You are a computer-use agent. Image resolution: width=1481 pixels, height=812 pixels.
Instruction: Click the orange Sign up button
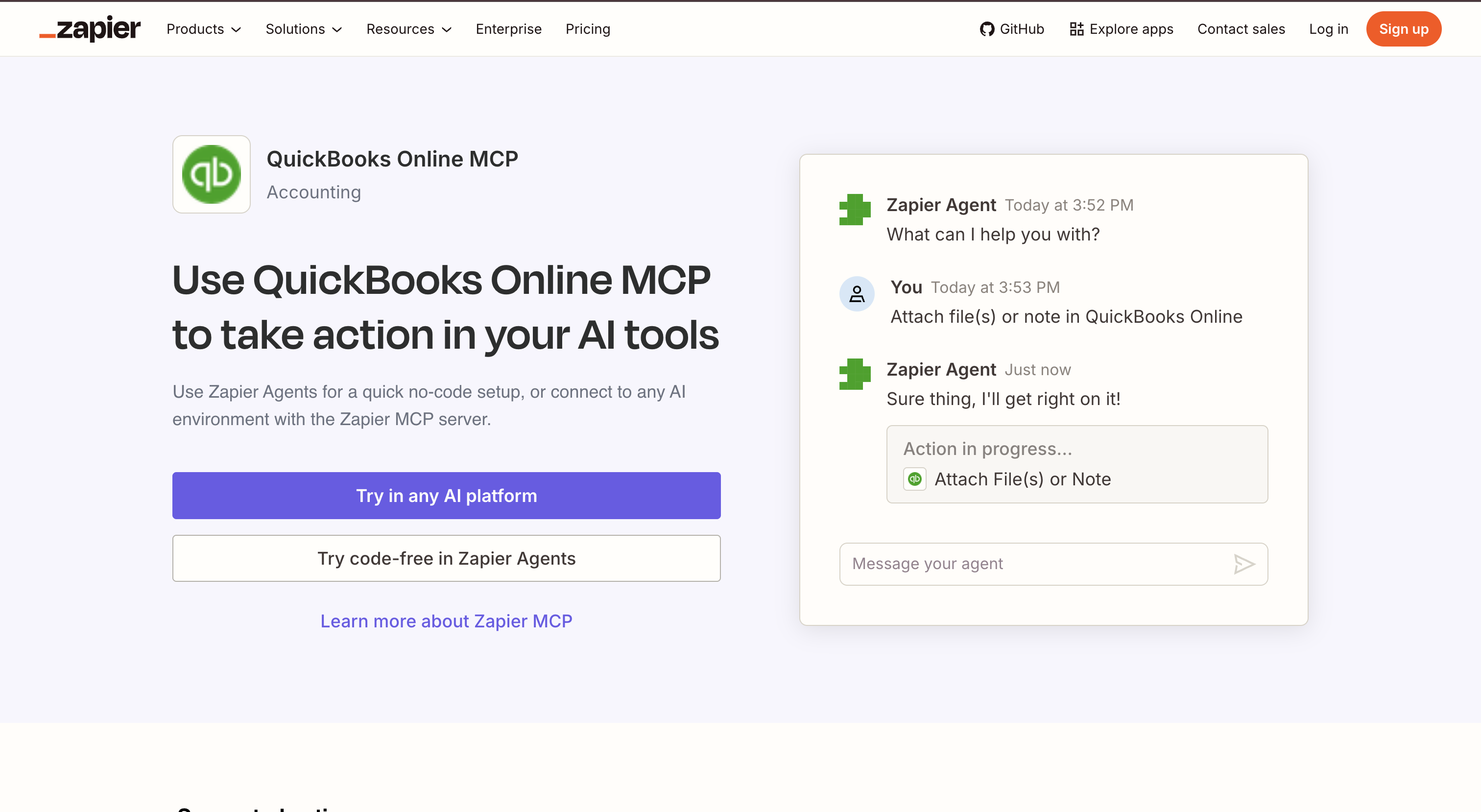pyautogui.click(x=1404, y=29)
